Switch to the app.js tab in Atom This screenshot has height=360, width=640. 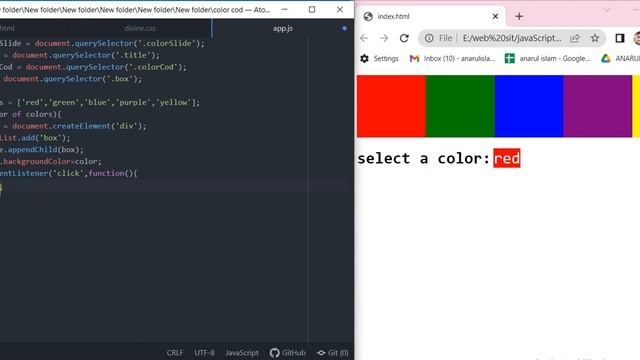coord(282,28)
